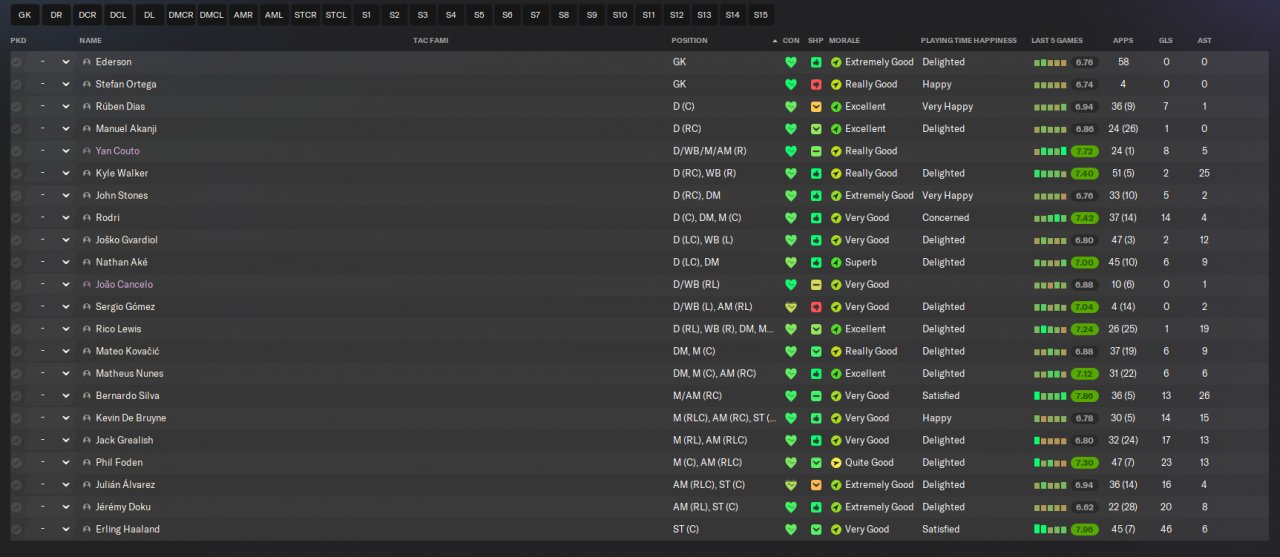This screenshot has height=557, width=1280.
Task: Click Bernardo Silva's 7.86 form rating bar
Action: tap(1084, 396)
